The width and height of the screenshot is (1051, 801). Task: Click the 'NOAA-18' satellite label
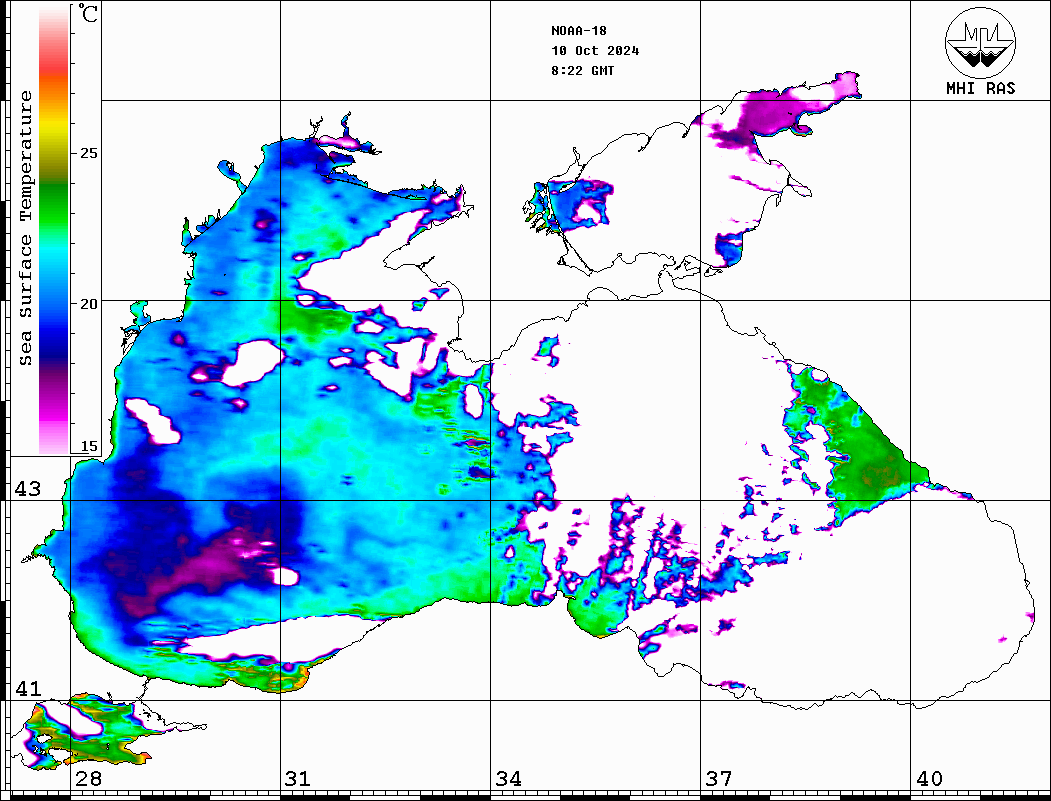pyautogui.click(x=578, y=31)
